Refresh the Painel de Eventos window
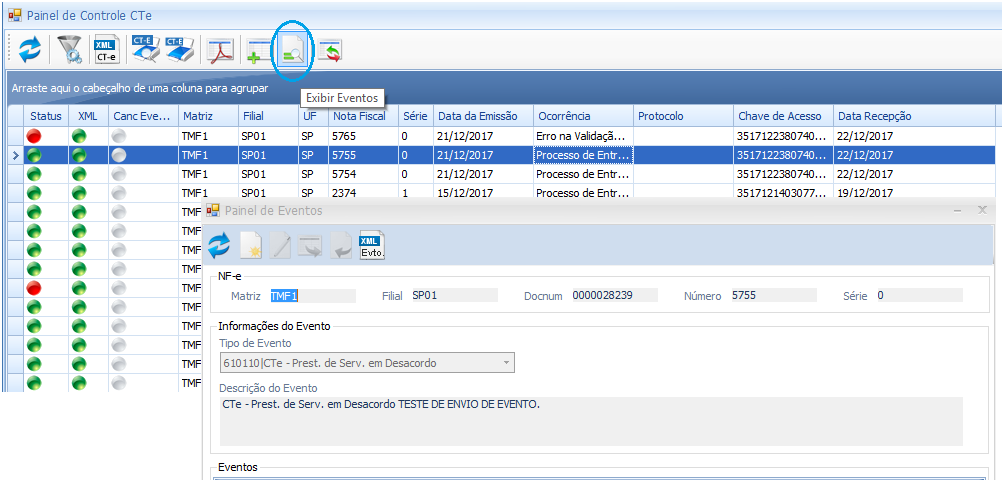This screenshot has height=480, width=1003. tap(219, 246)
